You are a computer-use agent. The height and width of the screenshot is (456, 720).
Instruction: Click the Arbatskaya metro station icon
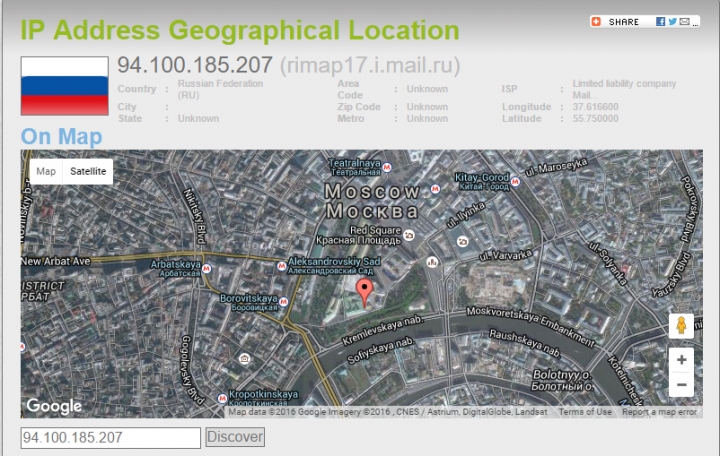(x=207, y=269)
